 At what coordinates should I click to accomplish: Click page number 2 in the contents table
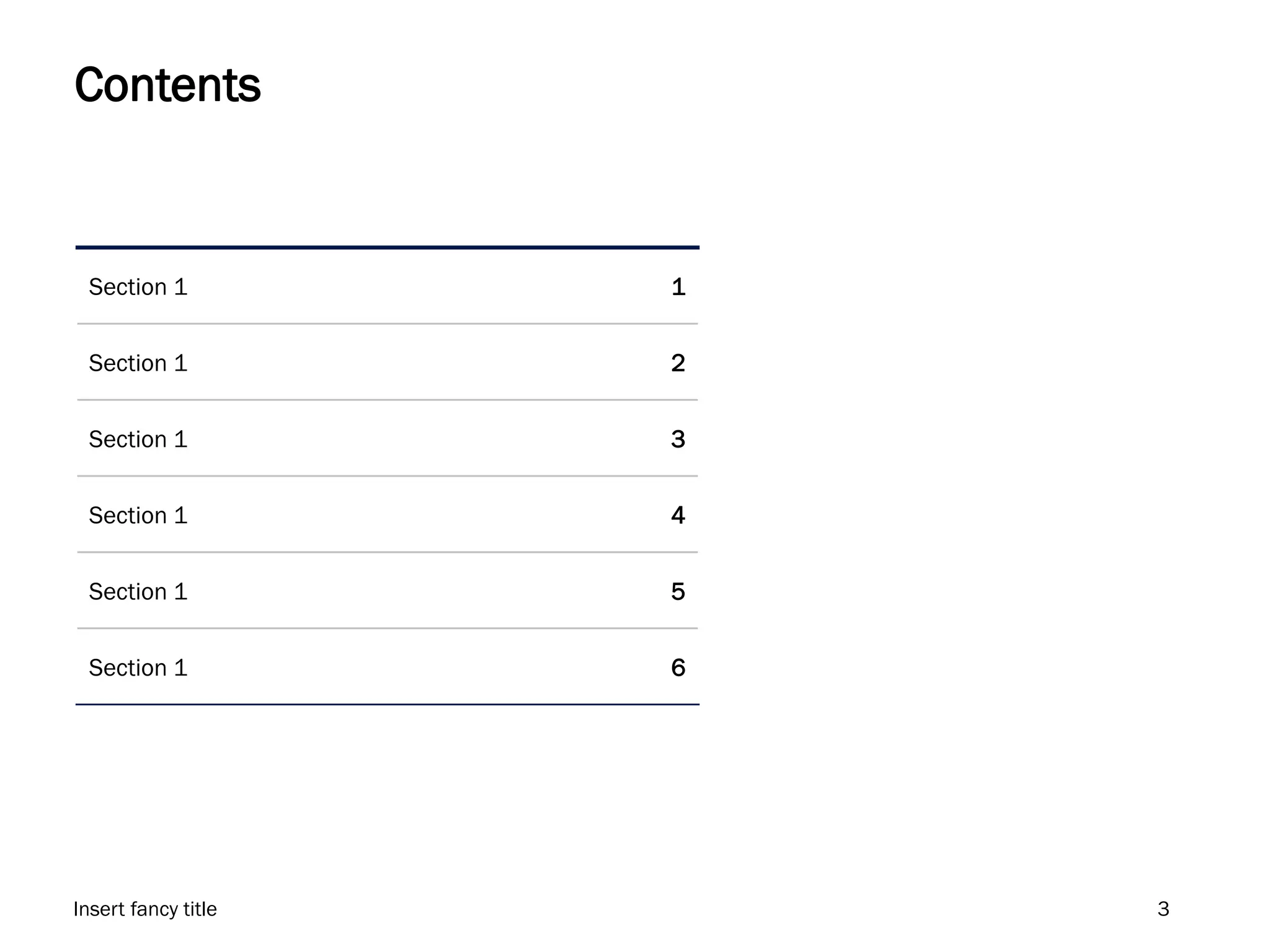tap(678, 363)
